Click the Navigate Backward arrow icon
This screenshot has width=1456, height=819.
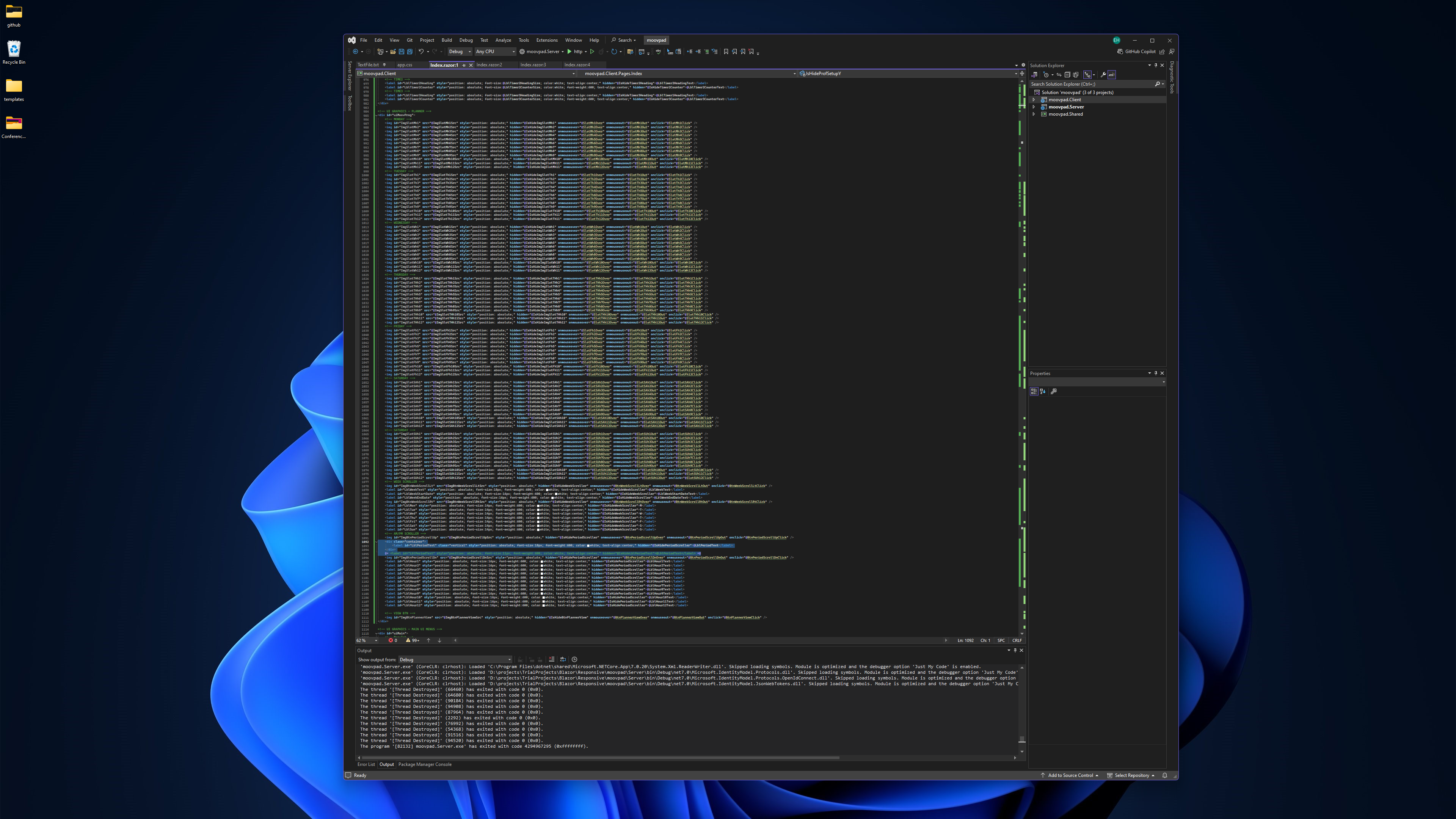point(356,52)
